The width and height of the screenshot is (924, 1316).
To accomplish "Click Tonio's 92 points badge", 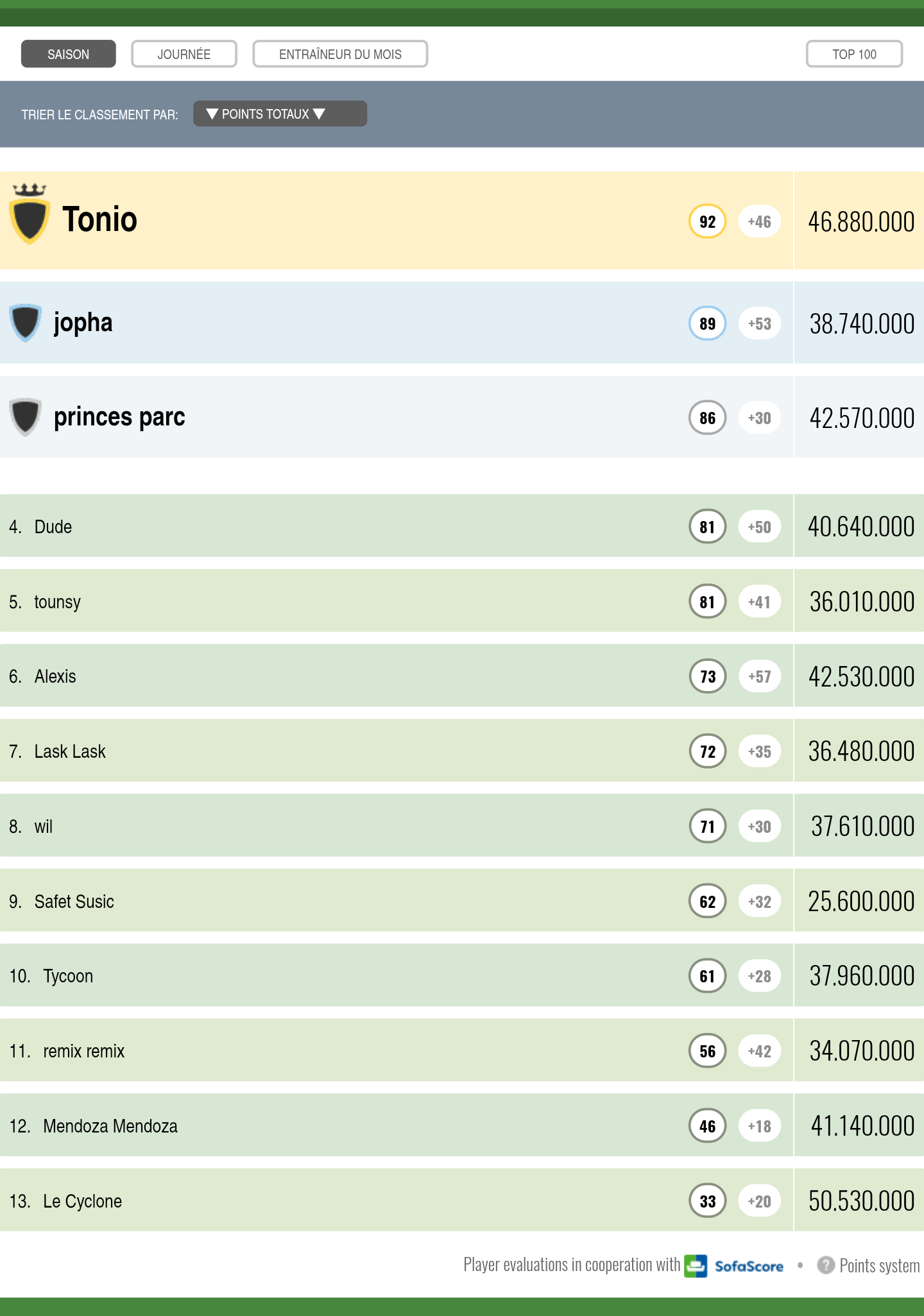I will pos(707,221).
